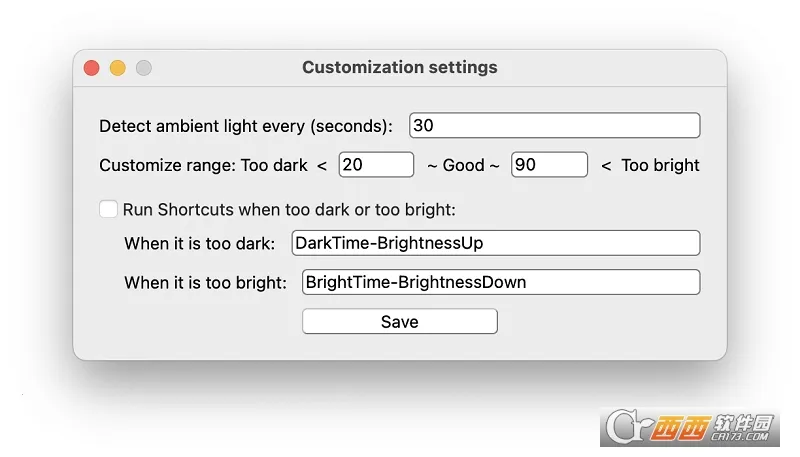This screenshot has width=800, height=457.
Task: Select the too dark threshold field showing 20
Action: (376, 165)
